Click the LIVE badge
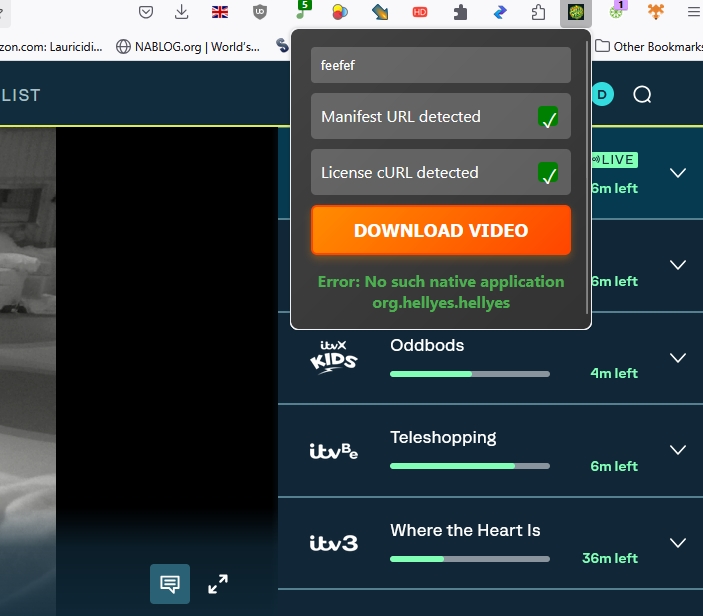Viewport: 703px width, 616px height. tap(614, 160)
